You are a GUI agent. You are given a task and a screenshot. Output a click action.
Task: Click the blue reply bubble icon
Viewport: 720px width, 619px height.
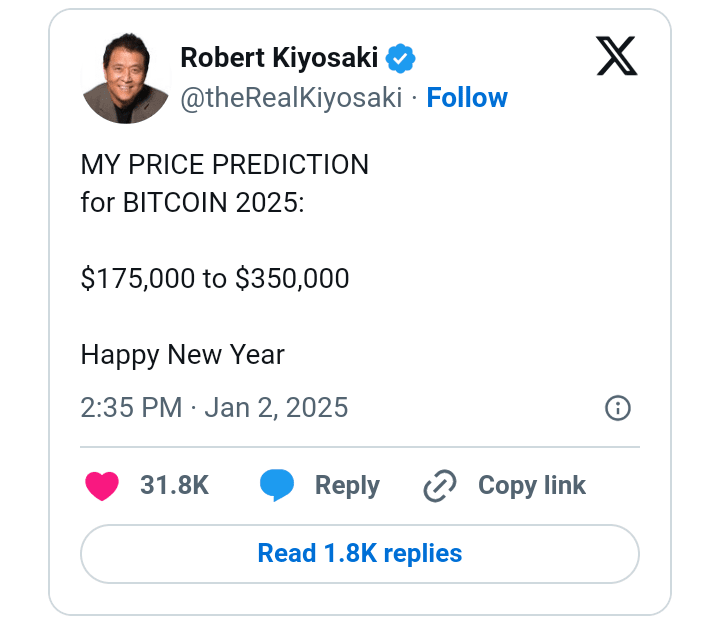pos(277,486)
